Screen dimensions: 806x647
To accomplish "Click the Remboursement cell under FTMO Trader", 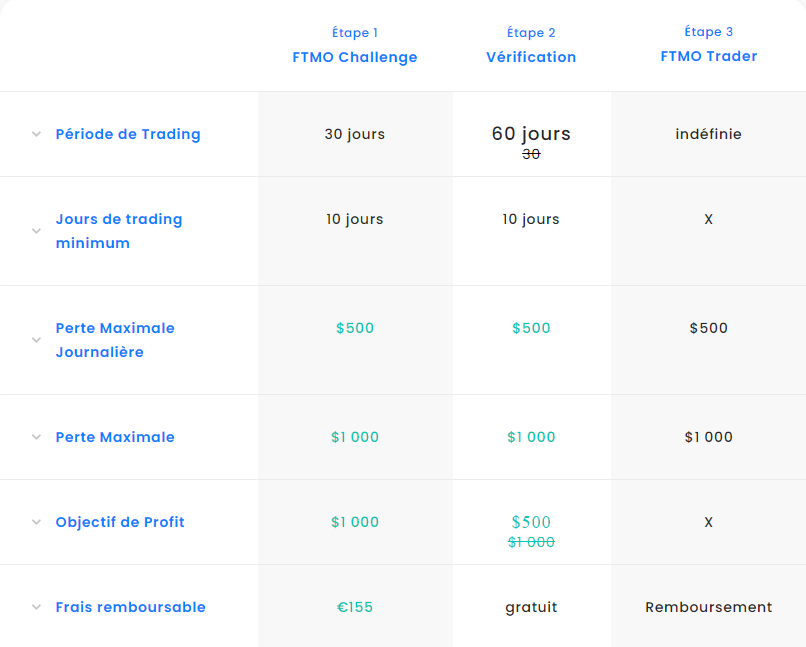I will point(708,607).
